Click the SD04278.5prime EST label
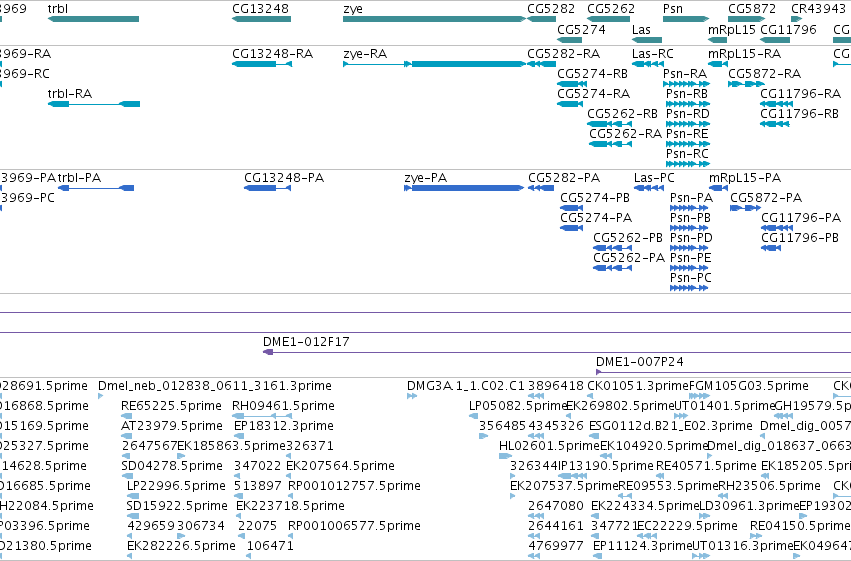The image size is (851, 561). point(172,466)
